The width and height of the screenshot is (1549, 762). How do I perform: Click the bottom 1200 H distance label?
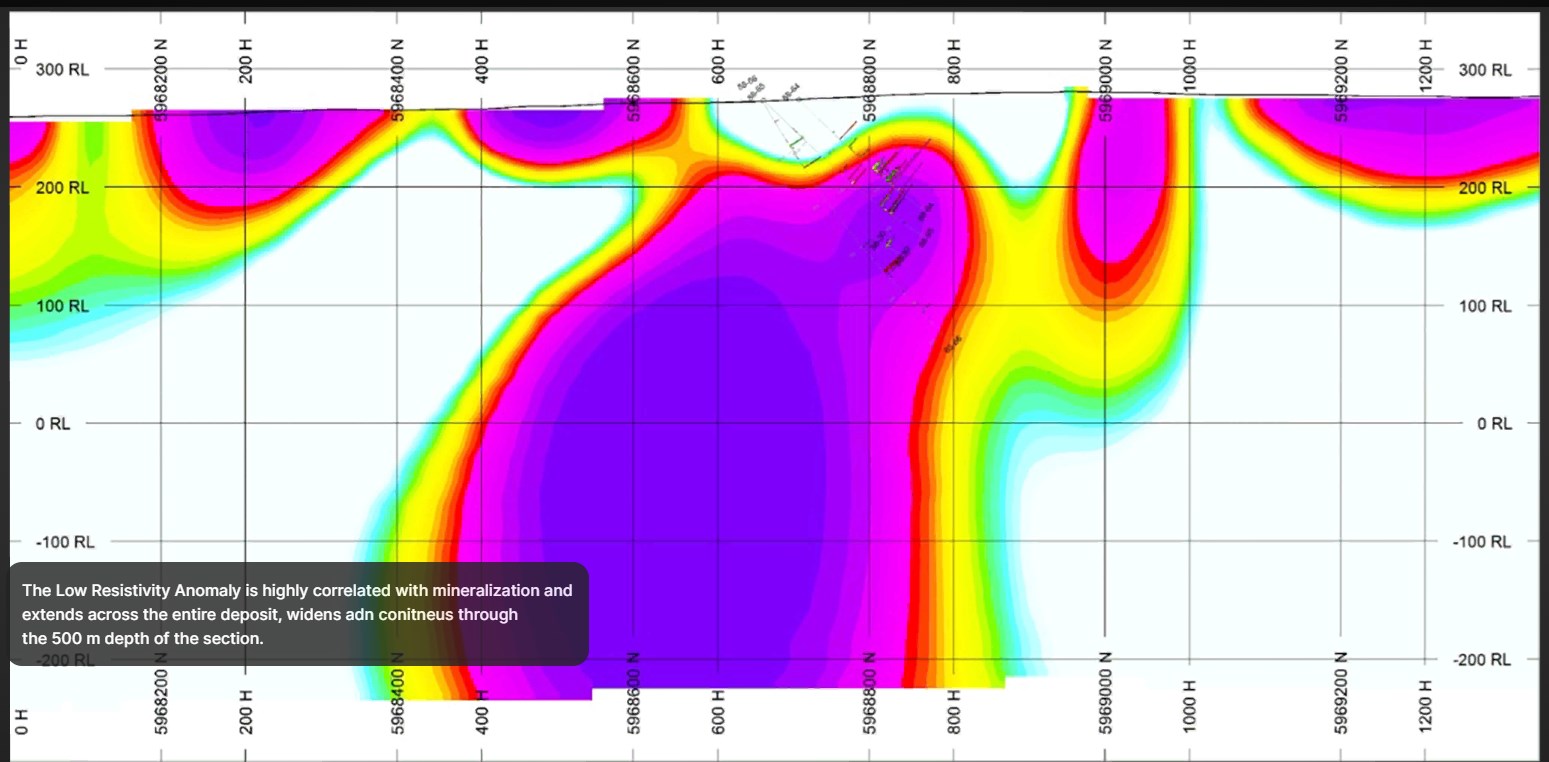click(x=1425, y=712)
